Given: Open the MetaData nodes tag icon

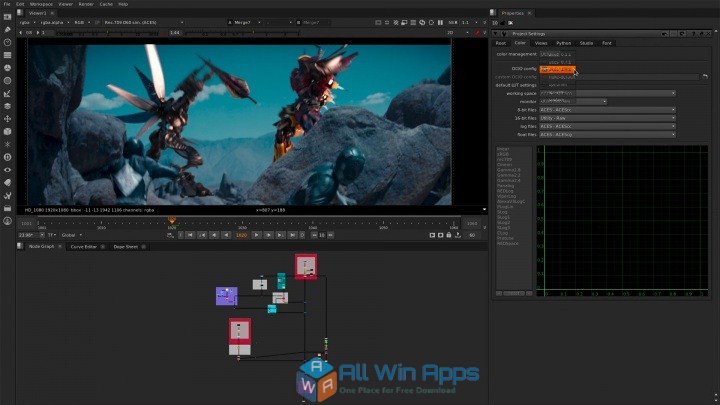Looking at the screenshot, I should [x=7, y=183].
